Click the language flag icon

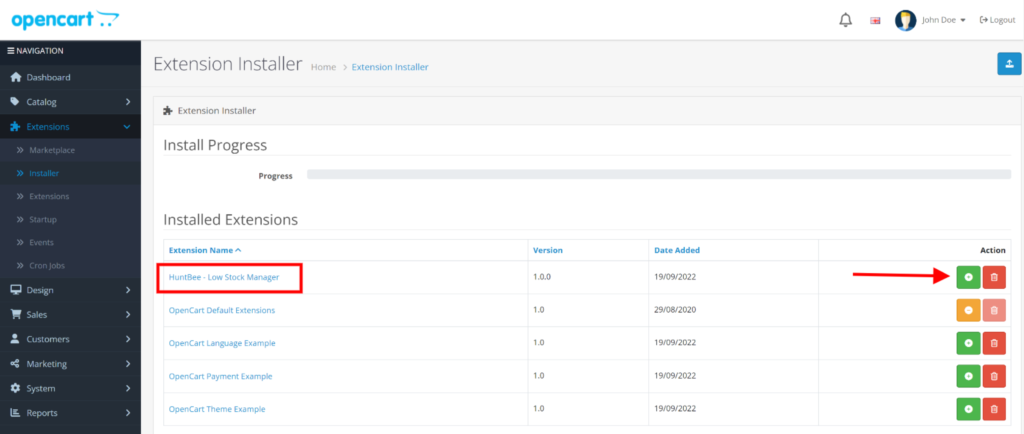click(875, 20)
